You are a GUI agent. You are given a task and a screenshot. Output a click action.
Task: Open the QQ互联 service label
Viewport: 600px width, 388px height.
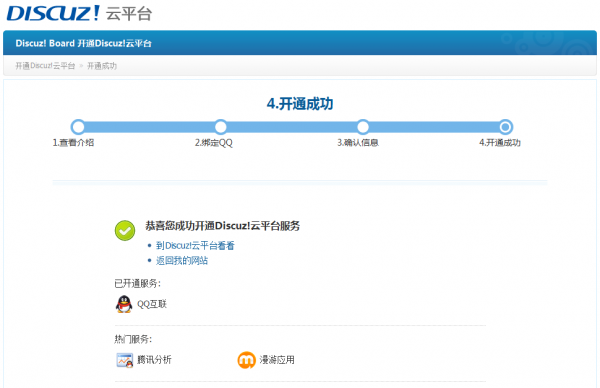[x=152, y=304]
